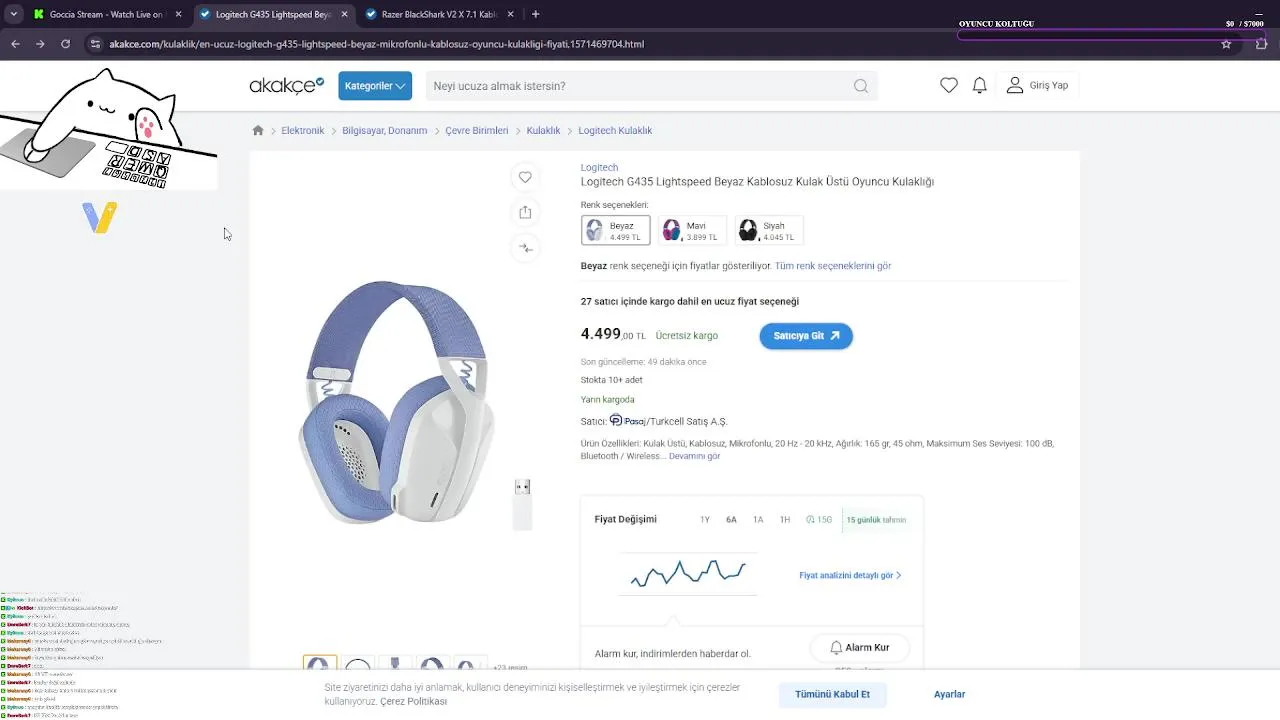Click the site info icon in address bar
This screenshot has width=1280, height=720.
tap(95, 44)
